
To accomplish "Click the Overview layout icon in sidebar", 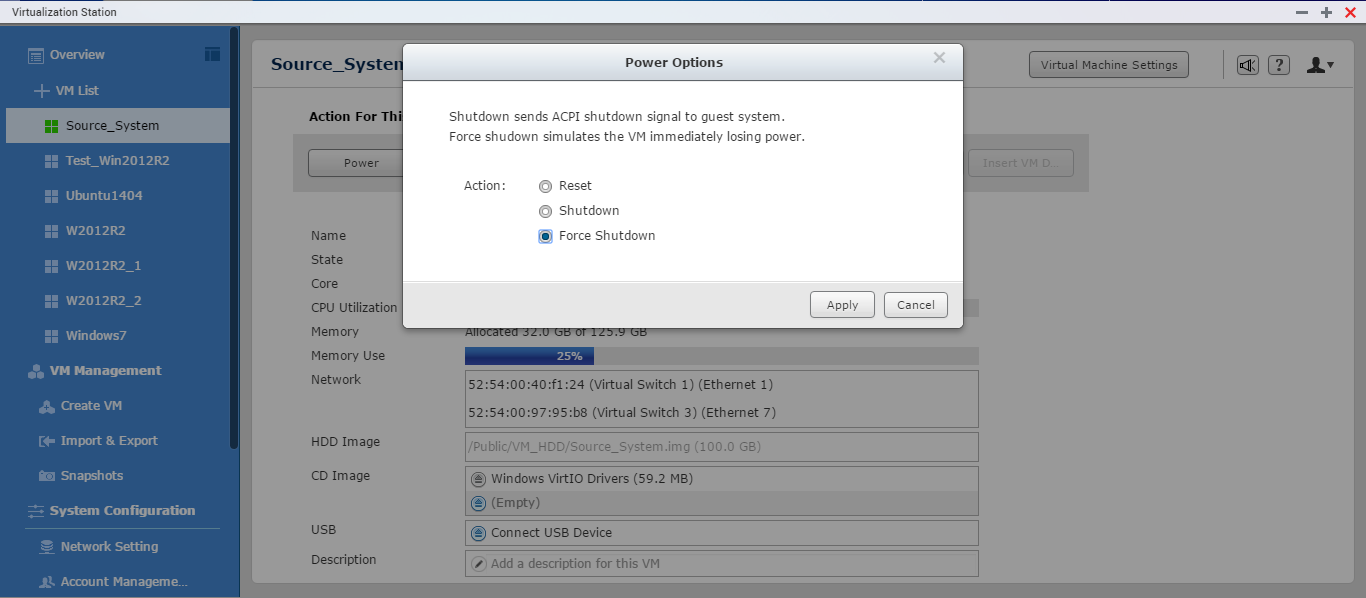I will coord(212,54).
